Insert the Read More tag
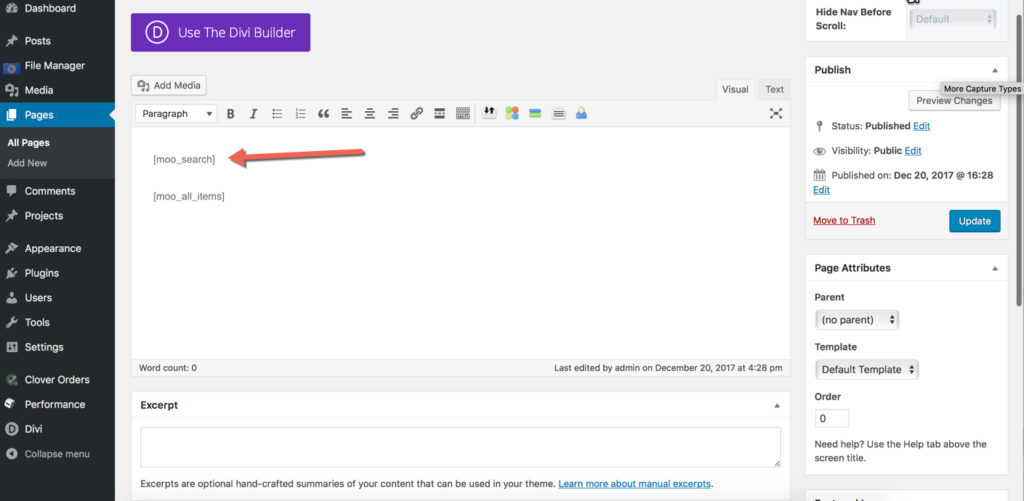 440,114
